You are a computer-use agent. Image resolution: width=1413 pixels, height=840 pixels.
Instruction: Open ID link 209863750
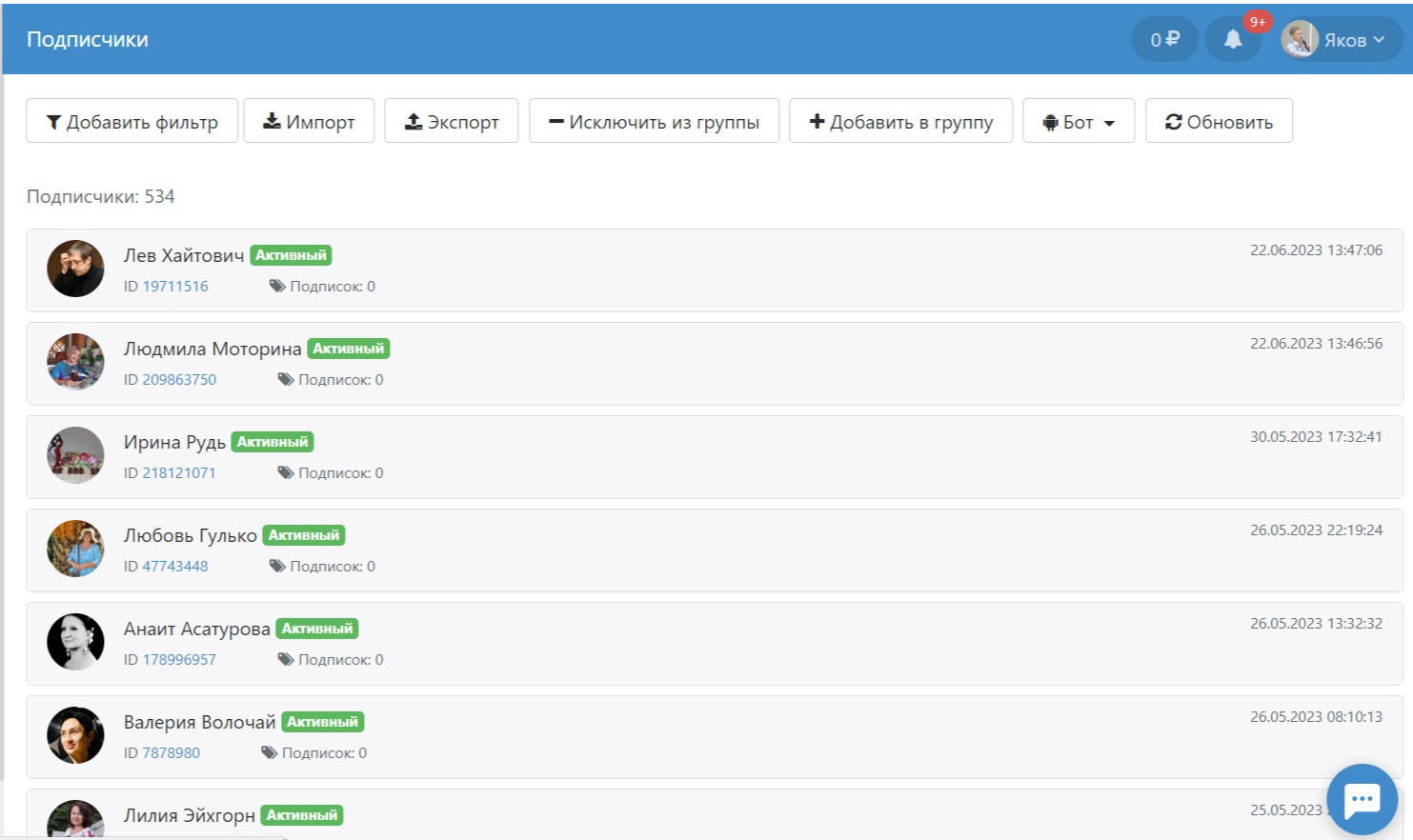[x=179, y=379]
